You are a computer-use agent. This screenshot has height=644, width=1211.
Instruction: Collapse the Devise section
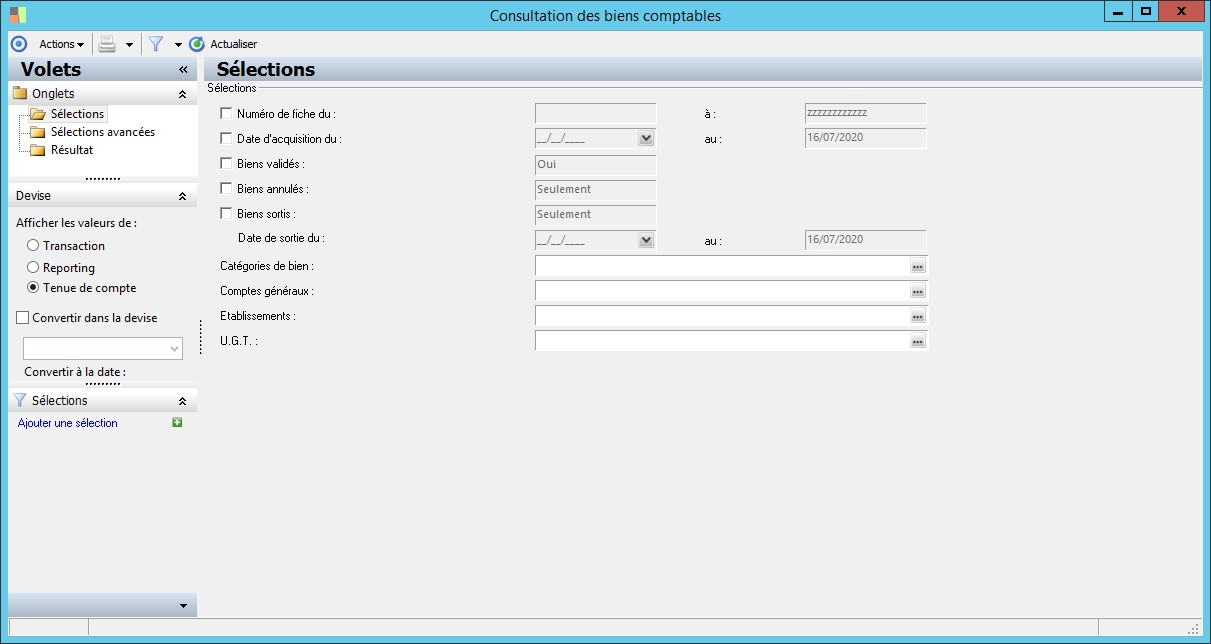point(182,196)
